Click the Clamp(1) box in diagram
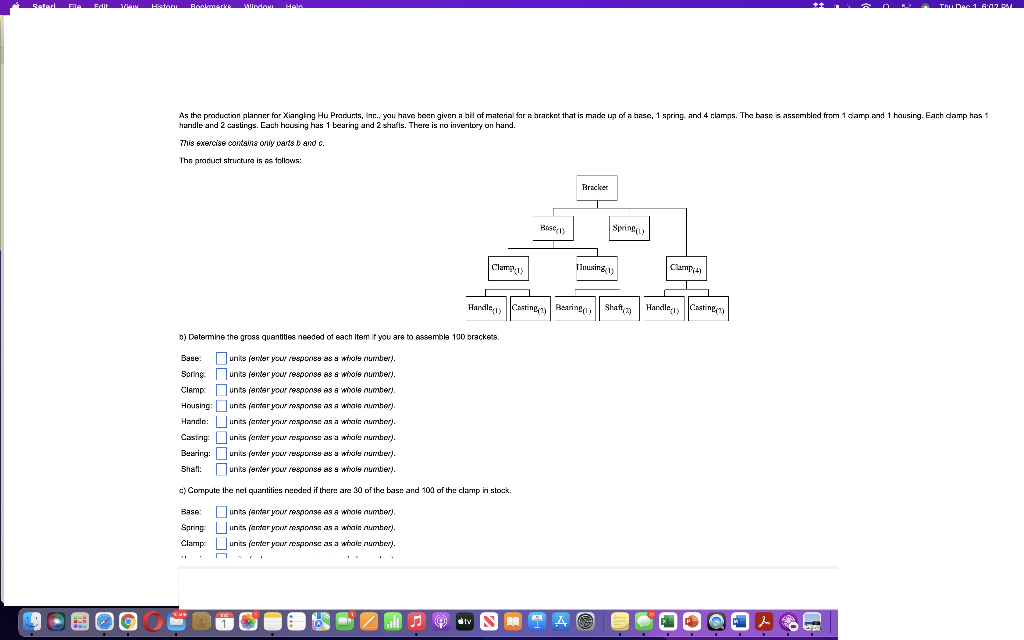 coord(509,268)
